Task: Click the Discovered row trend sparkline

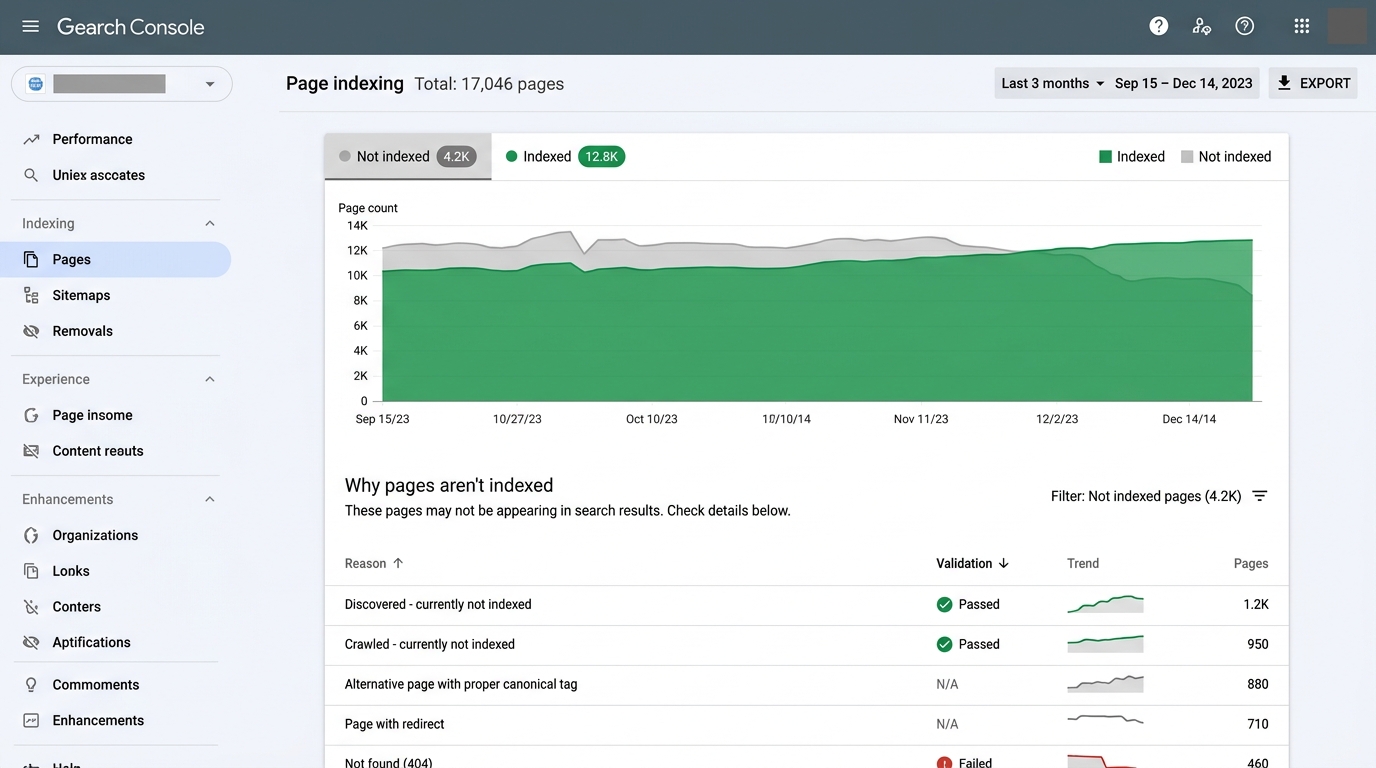Action: [1105, 604]
